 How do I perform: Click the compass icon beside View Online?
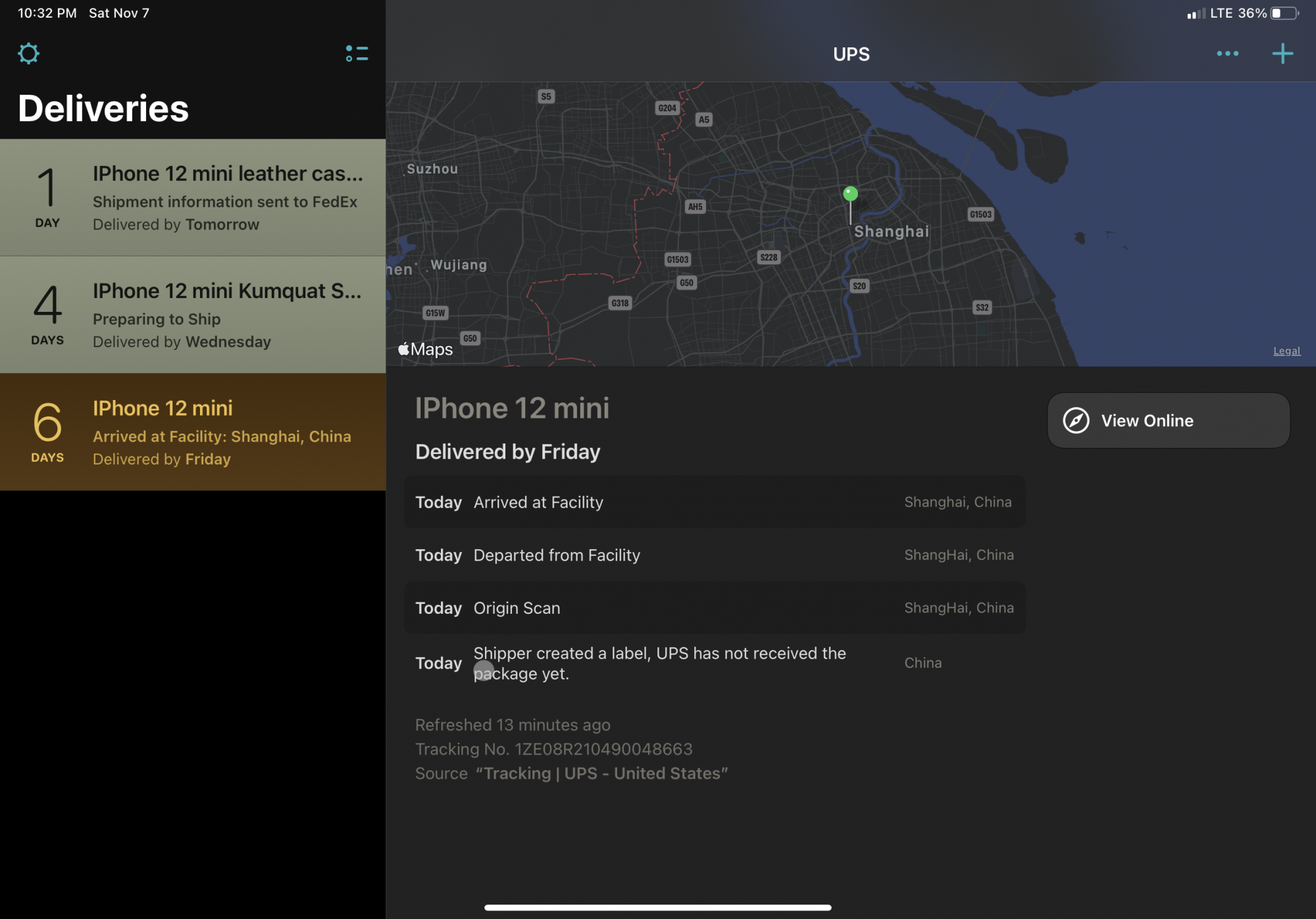(1076, 420)
